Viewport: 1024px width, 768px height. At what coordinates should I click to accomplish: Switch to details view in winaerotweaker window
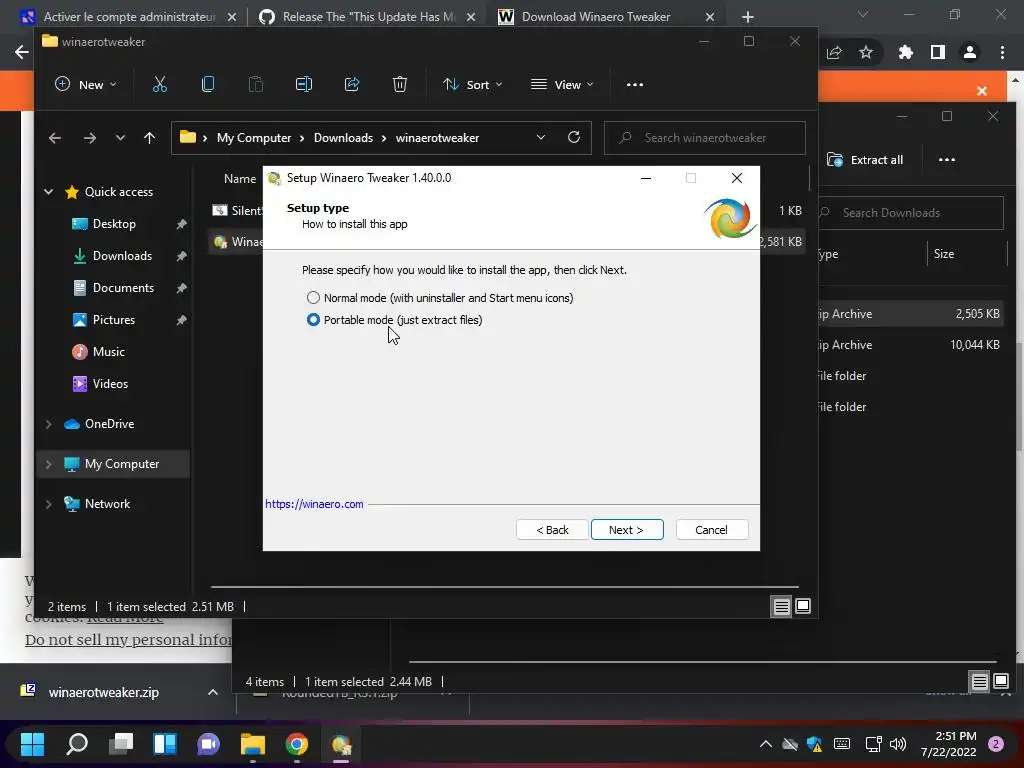click(x=781, y=607)
